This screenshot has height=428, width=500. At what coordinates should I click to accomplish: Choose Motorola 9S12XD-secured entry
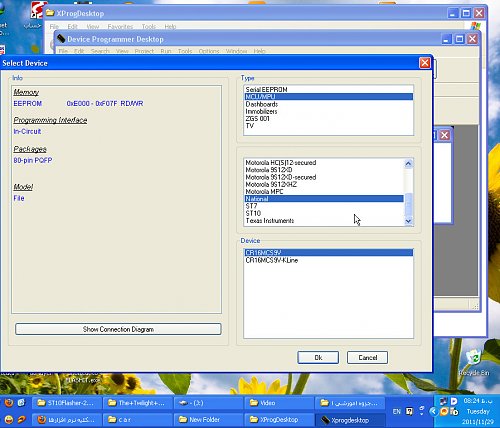324,177
